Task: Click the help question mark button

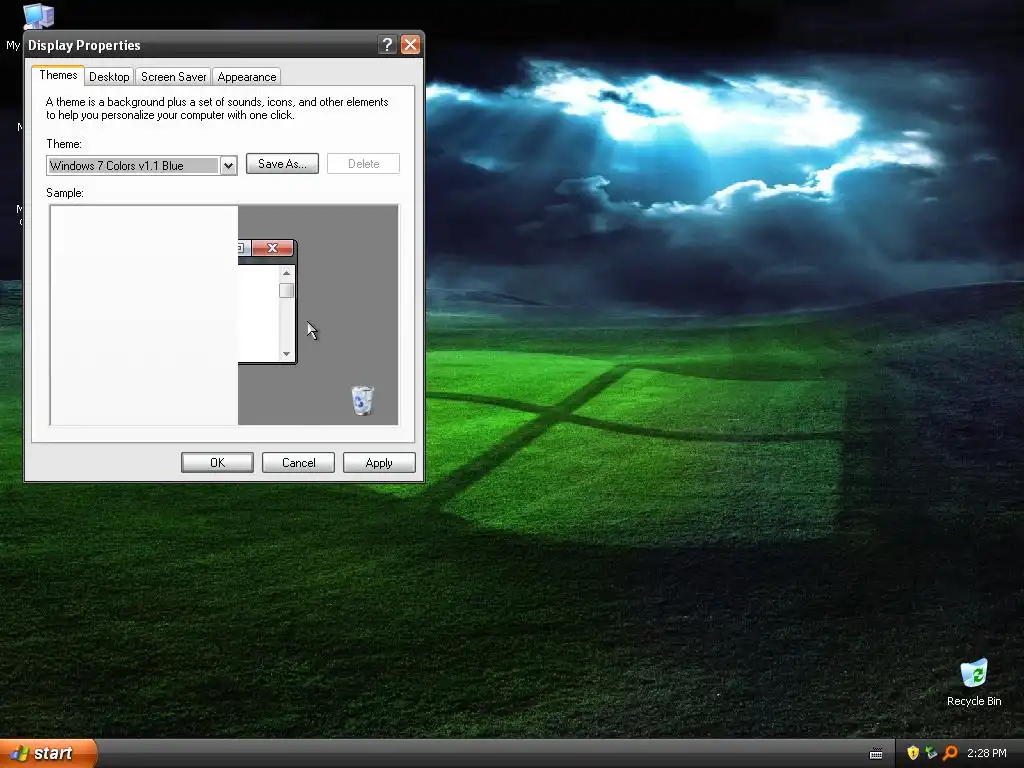Action: [x=387, y=44]
